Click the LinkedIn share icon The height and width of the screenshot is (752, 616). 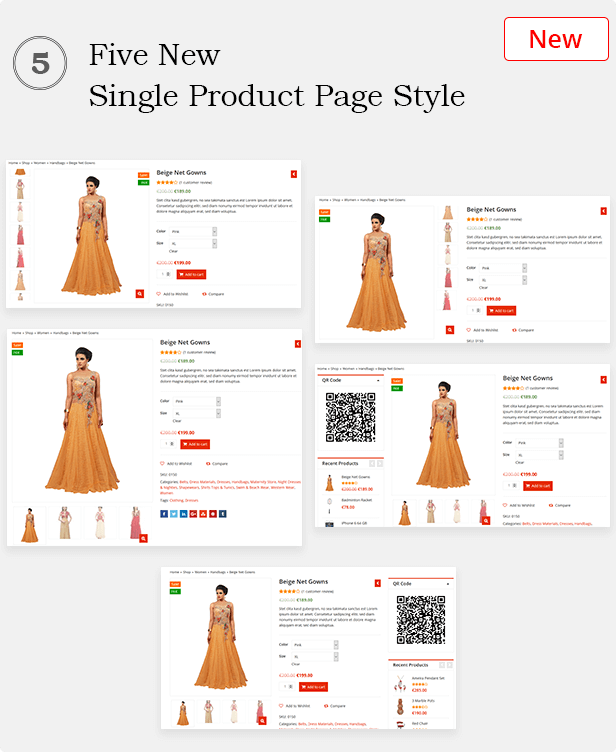183,514
